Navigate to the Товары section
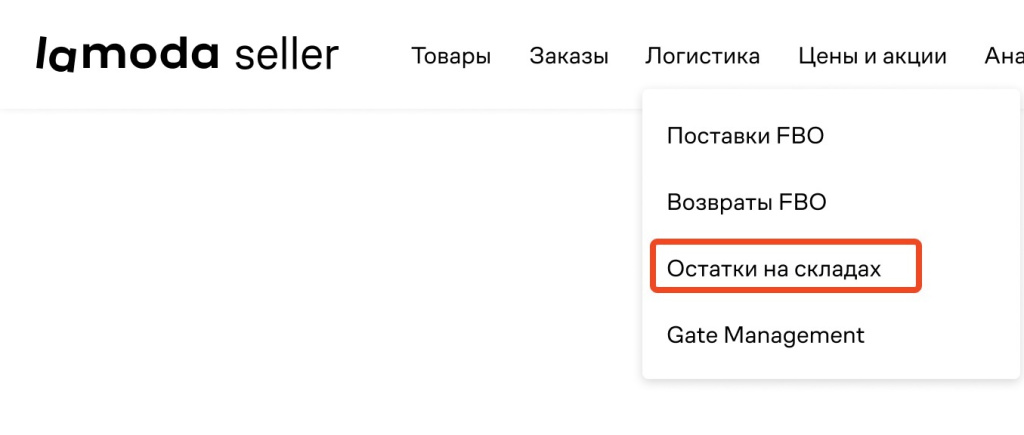 coord(451,56)
